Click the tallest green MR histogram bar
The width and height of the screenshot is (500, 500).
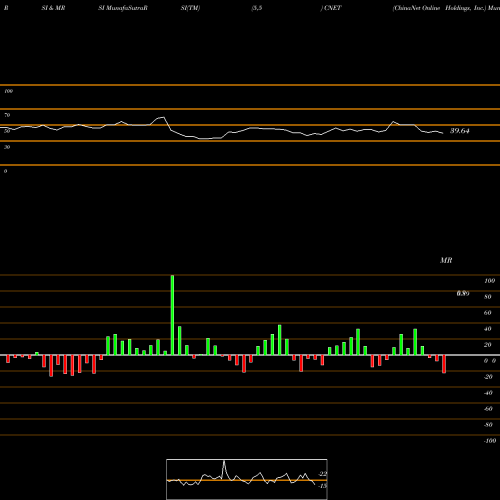172,315
